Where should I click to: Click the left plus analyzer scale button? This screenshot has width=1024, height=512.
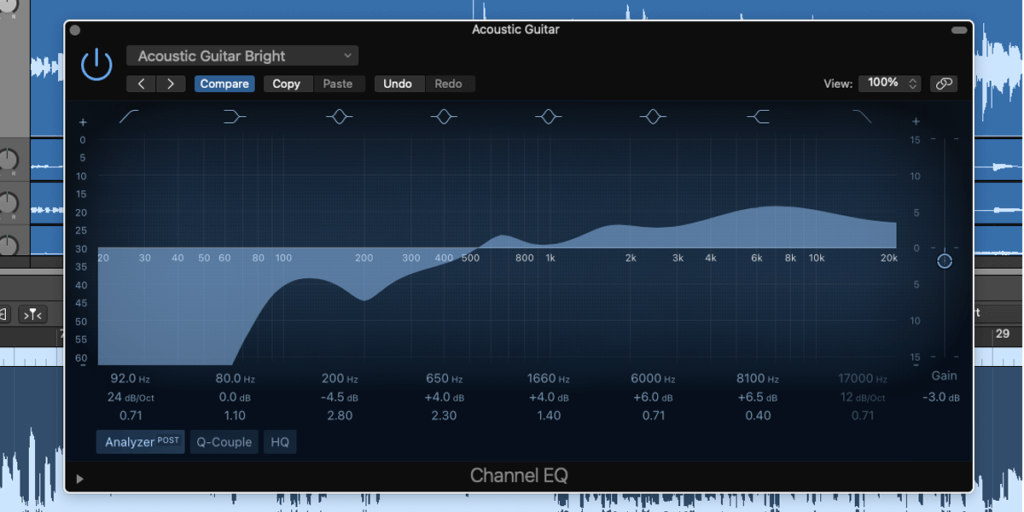(83, 122)
